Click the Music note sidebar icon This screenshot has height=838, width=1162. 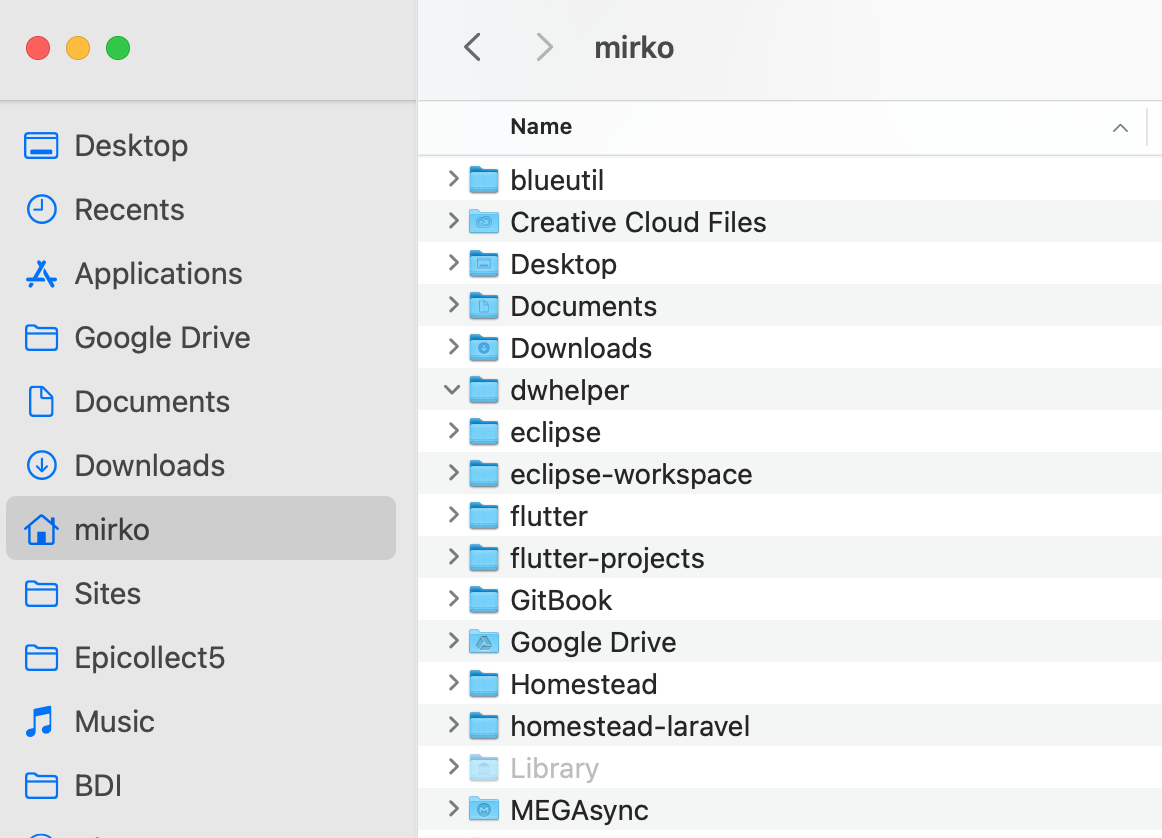pyautogui.click(x=41, y=722)
